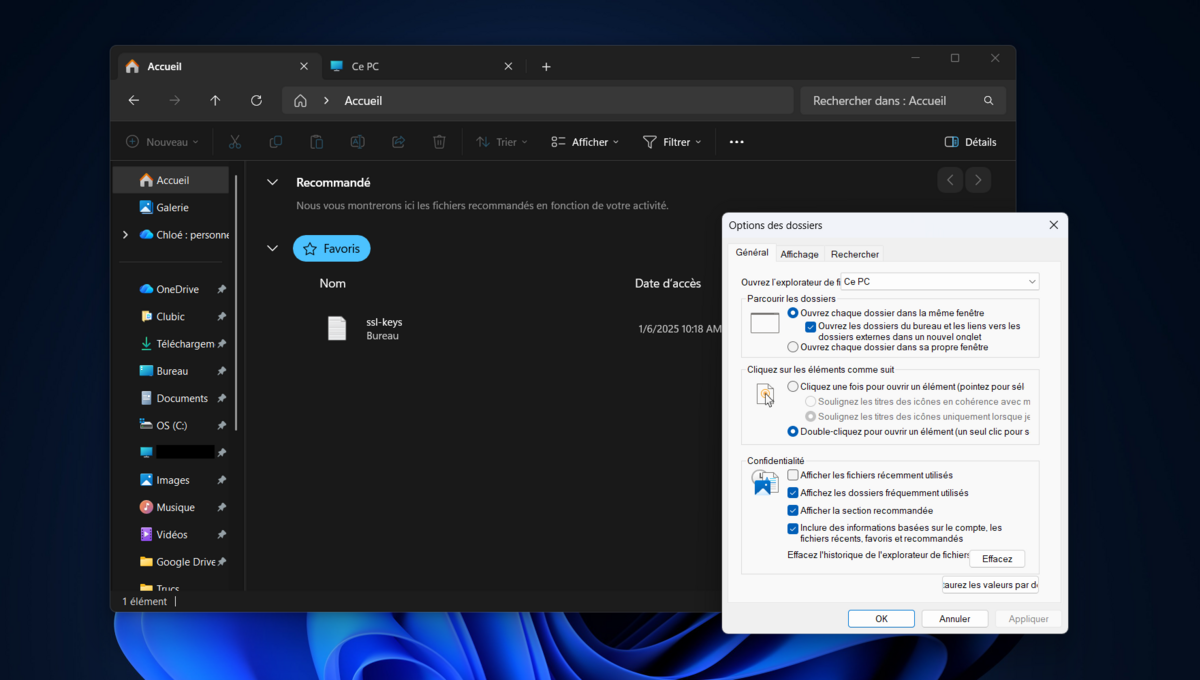The width and height of the screenshot is (1200, 680).
Task: Uncheck 'Afficher la section recommandée'
Action: [793, 511]
